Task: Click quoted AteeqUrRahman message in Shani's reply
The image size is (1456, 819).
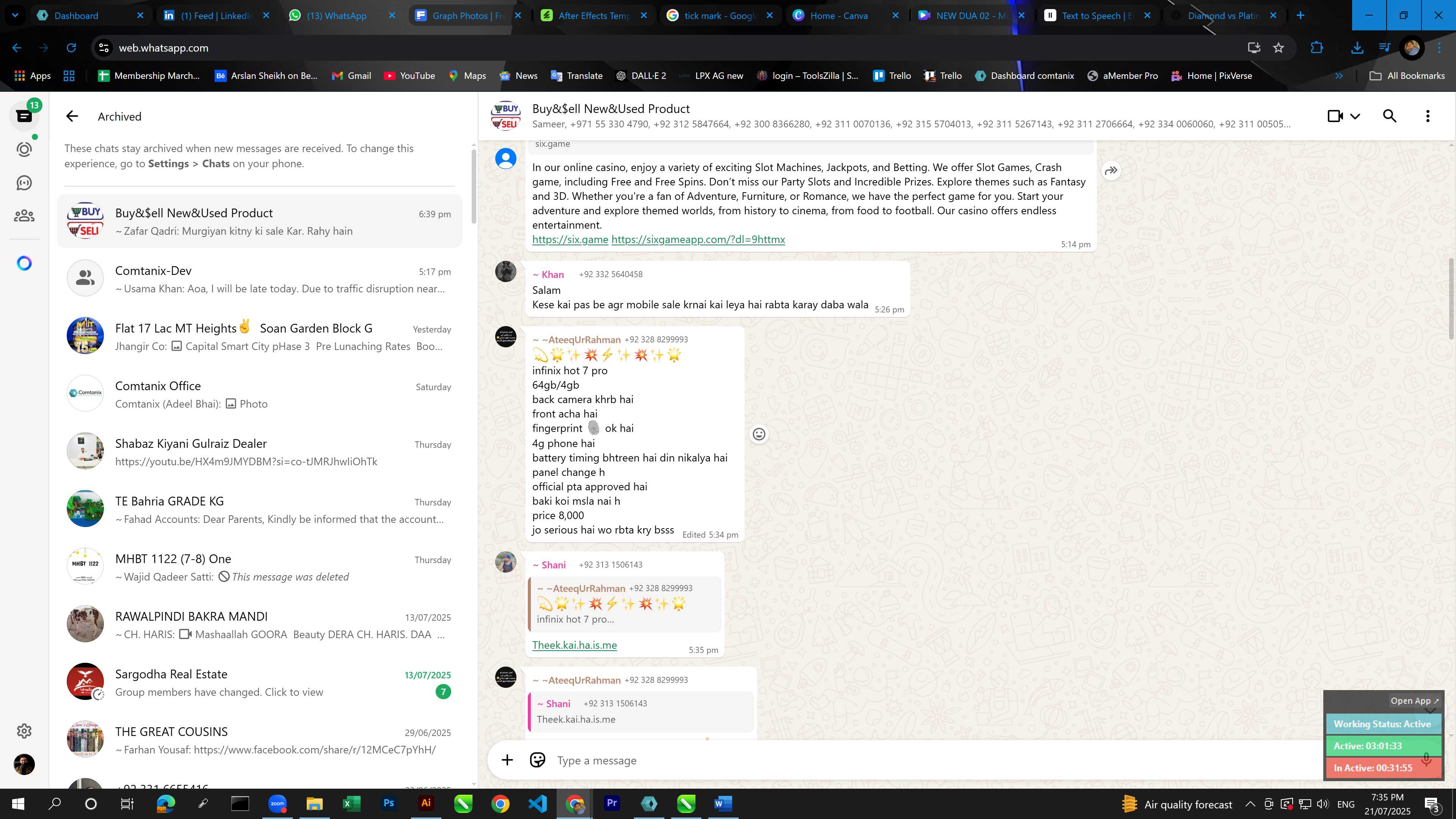Action: coord(624,604)
